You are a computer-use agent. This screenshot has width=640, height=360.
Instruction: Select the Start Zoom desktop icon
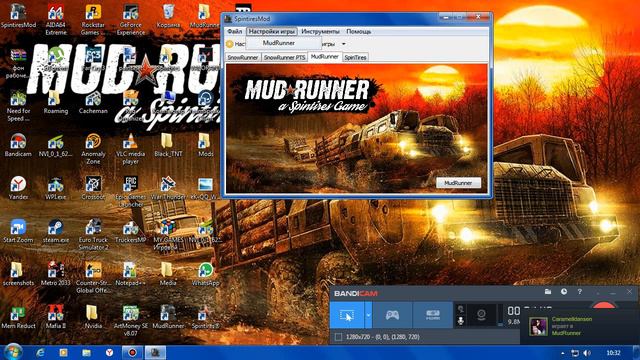click(18, 231)
